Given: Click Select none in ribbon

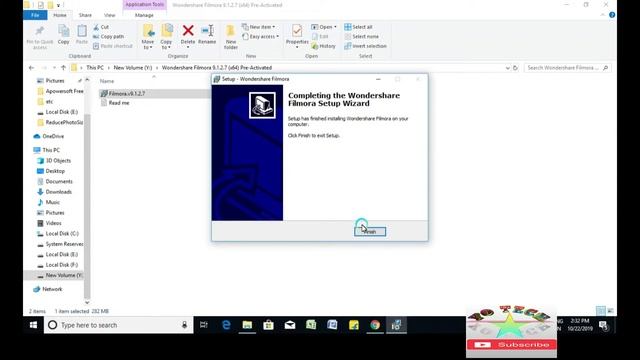Looking at the screenshot, I should pos(362,36).
